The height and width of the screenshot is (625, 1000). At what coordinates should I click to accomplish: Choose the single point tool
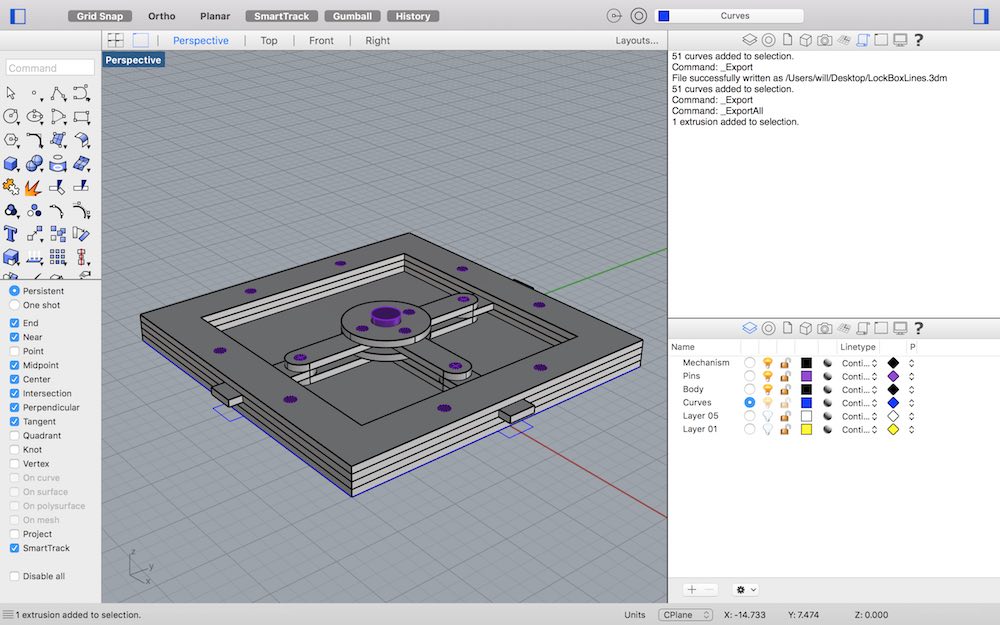tap(34, 93)
